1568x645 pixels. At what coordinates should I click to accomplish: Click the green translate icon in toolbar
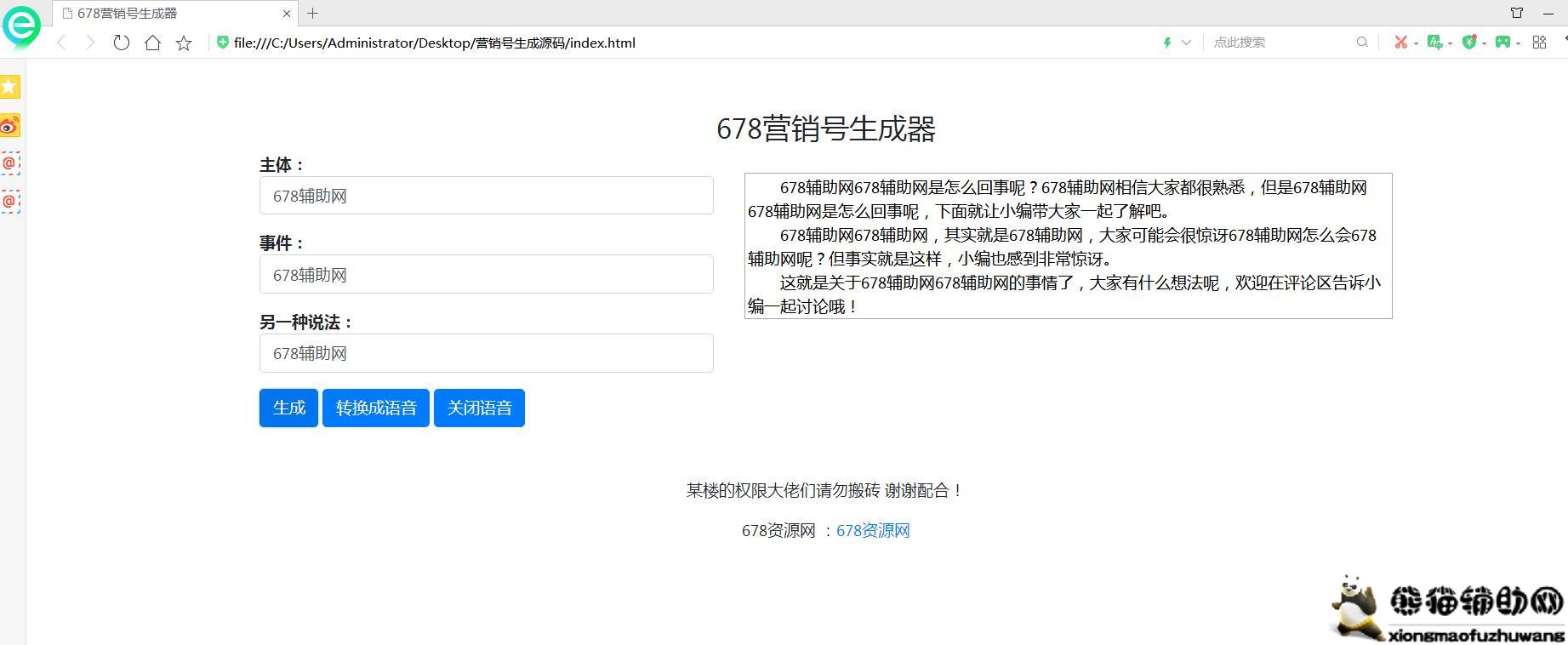[x=1434, y=42]
